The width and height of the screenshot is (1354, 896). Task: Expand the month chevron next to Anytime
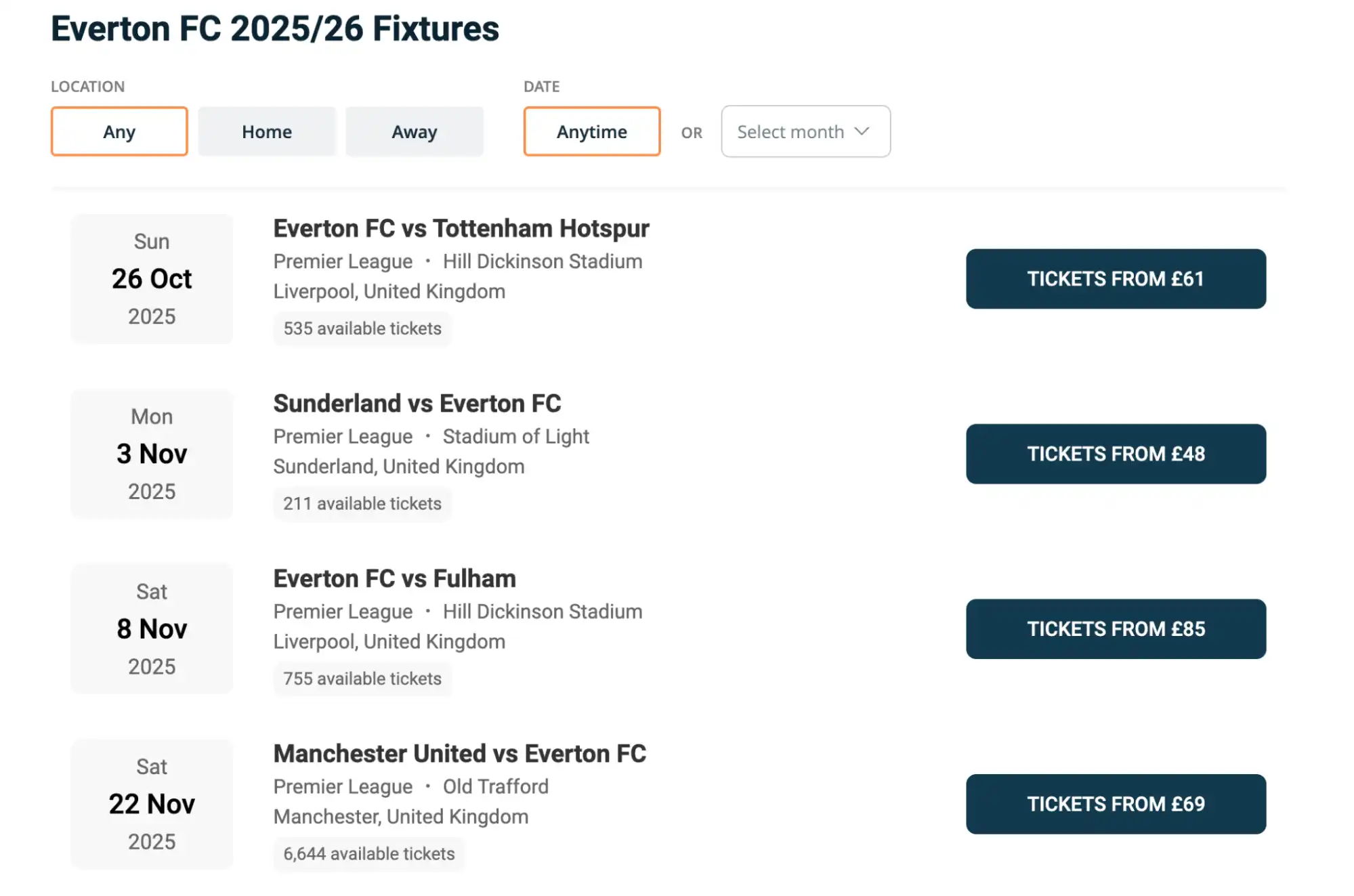pos(862,131)
